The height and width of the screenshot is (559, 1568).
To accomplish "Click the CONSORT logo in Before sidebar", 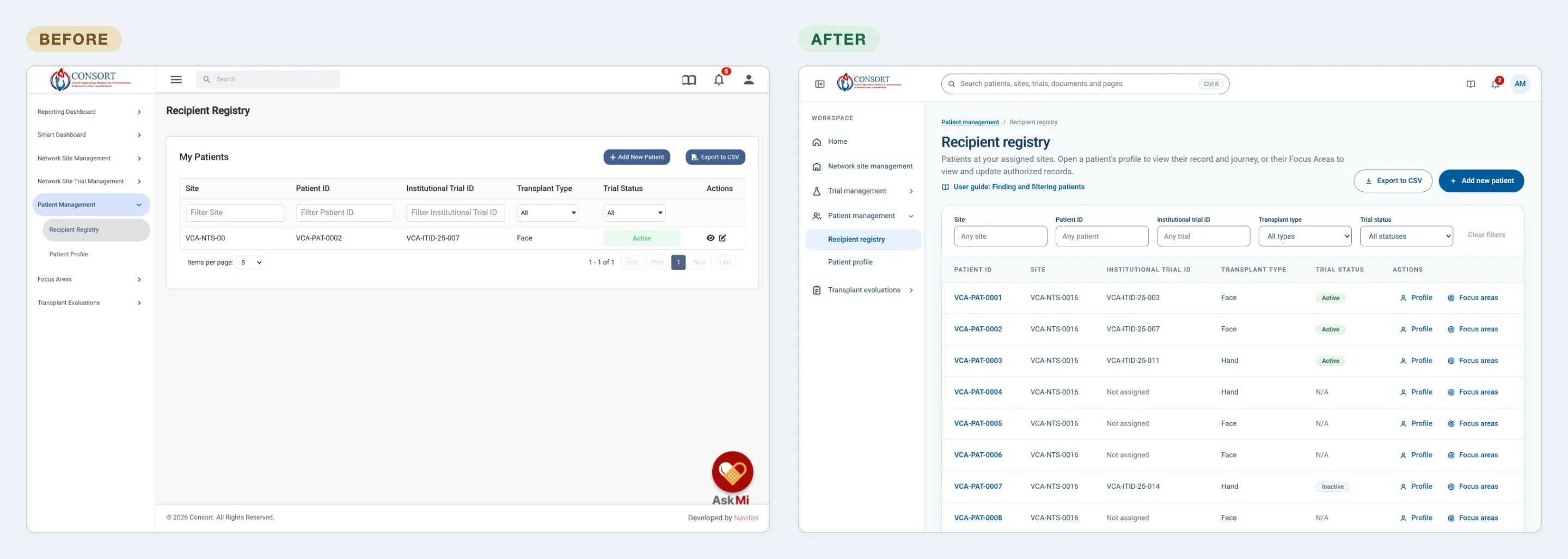I will coord(90,79).
